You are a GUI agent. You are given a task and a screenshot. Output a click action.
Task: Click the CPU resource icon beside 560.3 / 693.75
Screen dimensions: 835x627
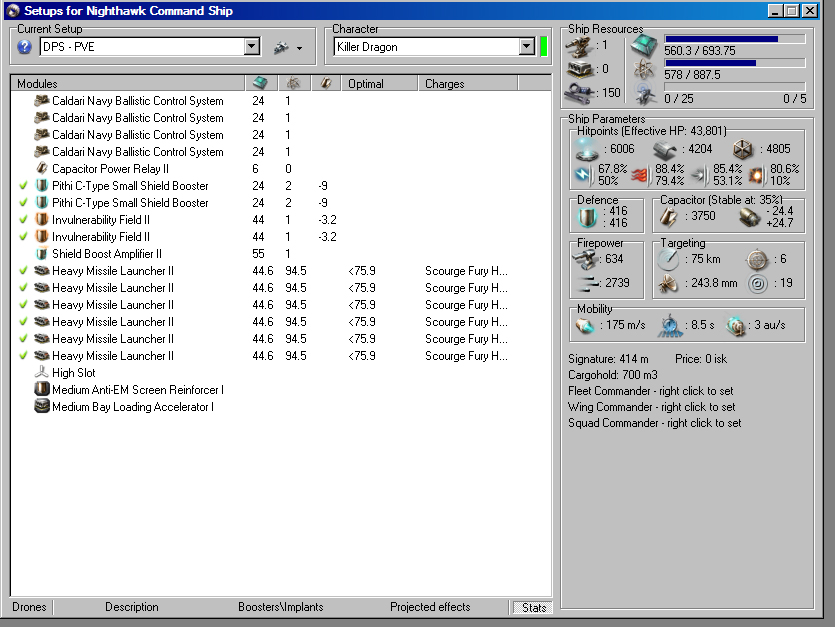(x=645, y=46)
